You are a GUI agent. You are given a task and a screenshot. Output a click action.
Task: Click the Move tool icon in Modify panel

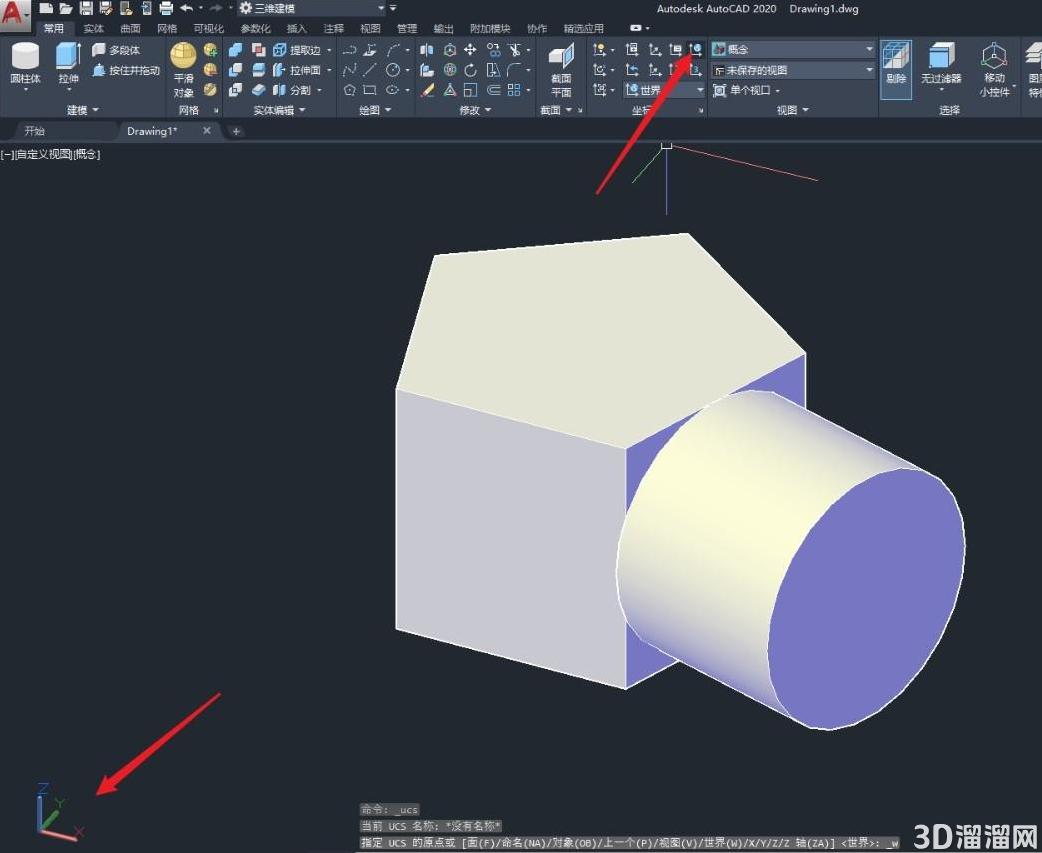470,50
